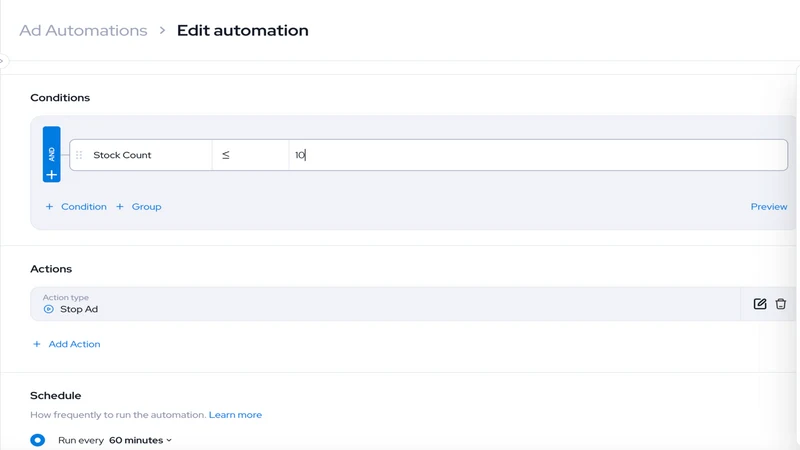Go back to Ad Automations breadcrumb
The width and height of the screenshot is (800, 450).
[x=83, y=31]
